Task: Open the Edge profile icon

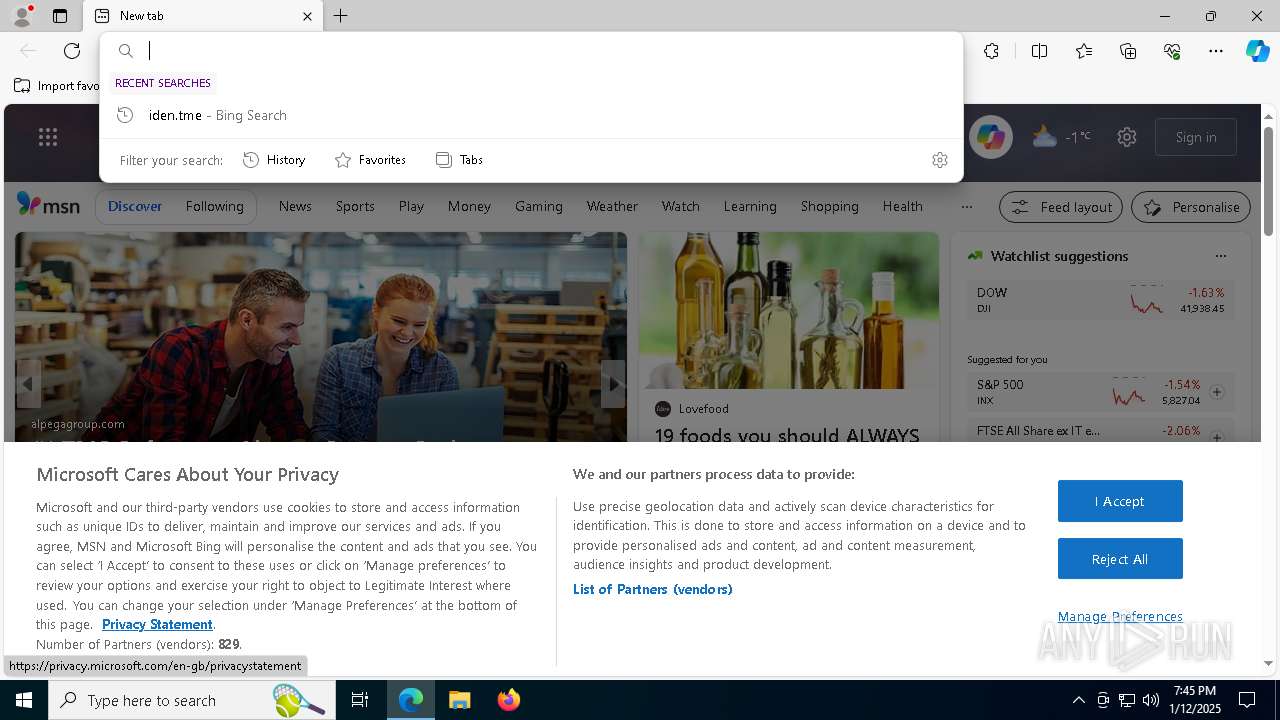Action: pyautogui.click(x=21, y=16)
